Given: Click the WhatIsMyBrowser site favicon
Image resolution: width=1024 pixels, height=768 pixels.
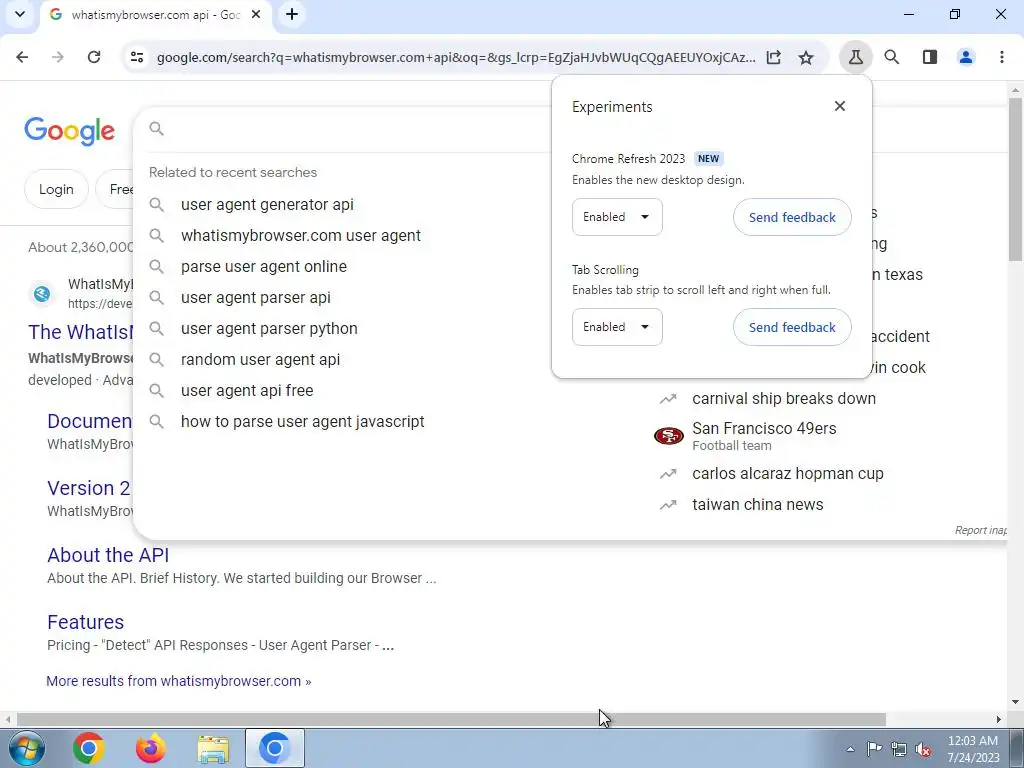Looking at the screenshot, I should coord(42,294).
